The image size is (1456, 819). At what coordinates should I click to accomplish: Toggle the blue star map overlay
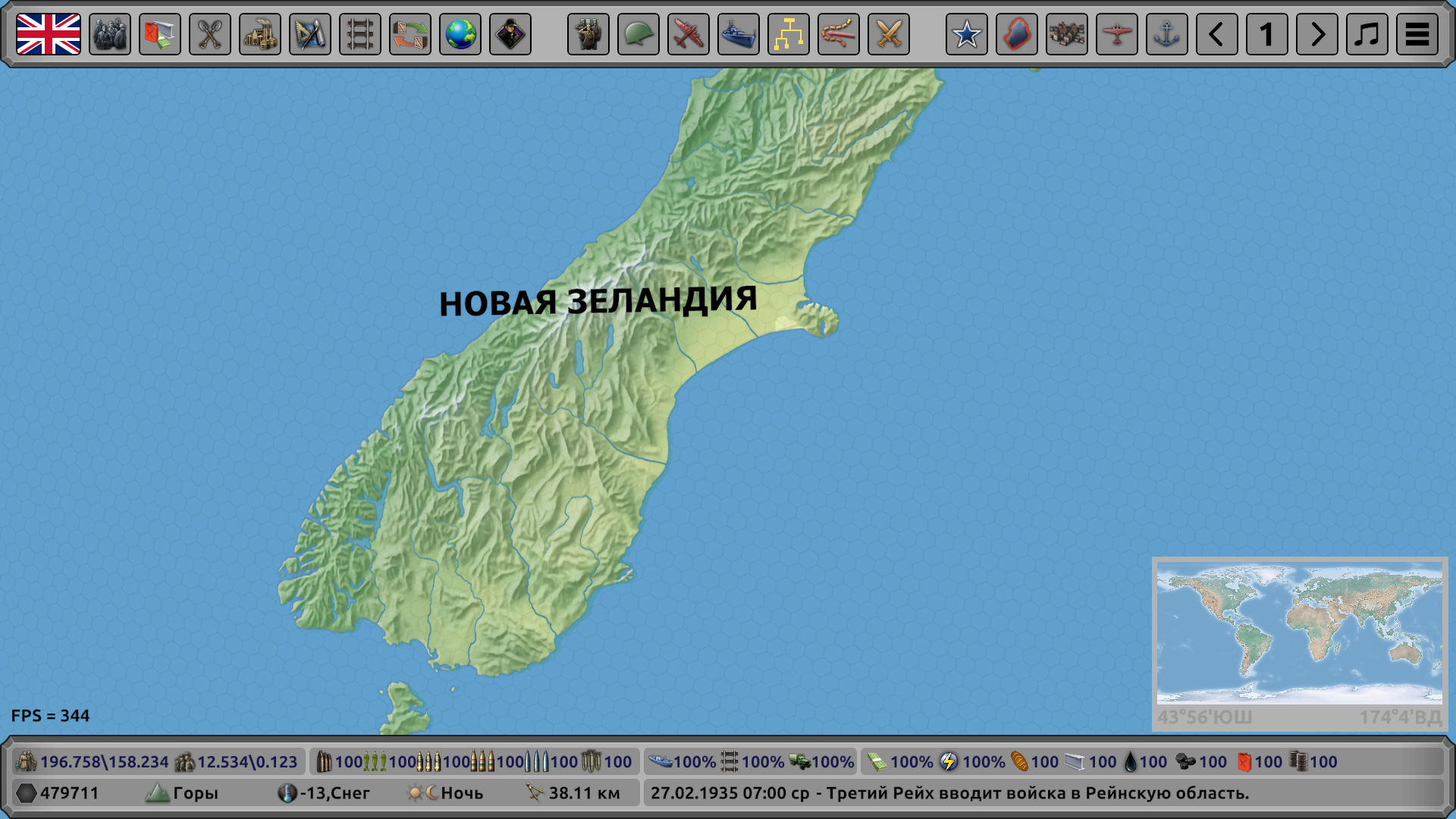click(967, 34)
